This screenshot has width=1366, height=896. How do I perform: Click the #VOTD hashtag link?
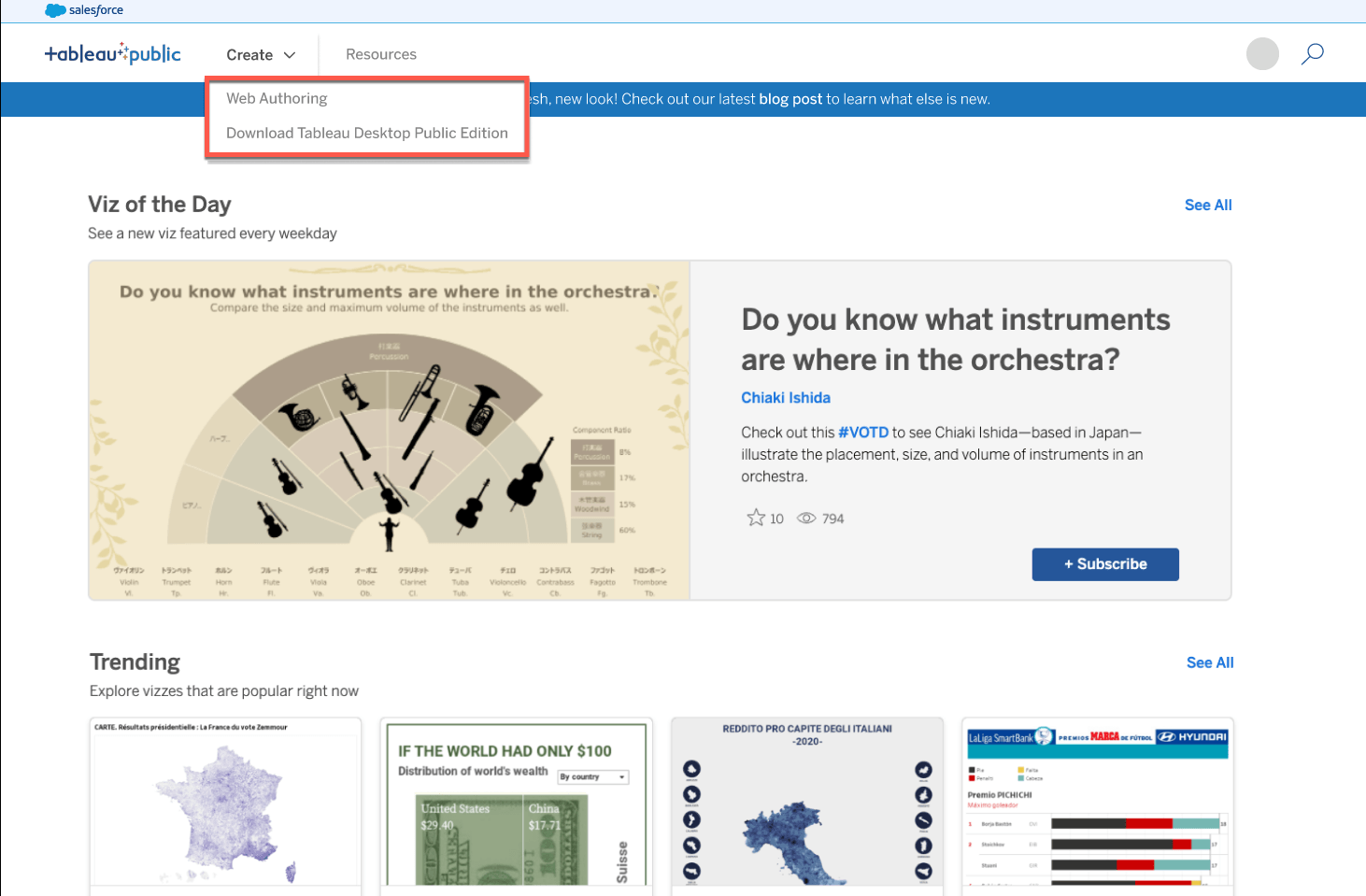(862, 432)
